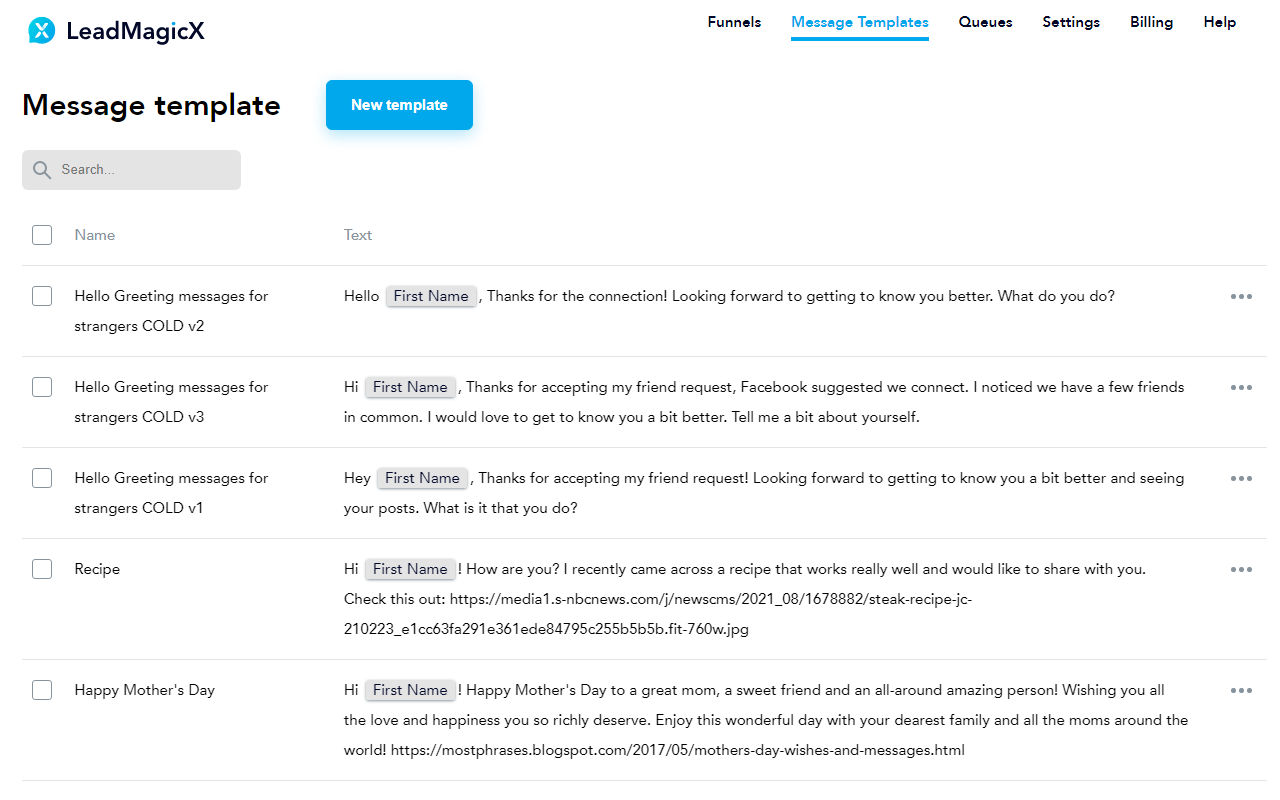Open the Billing page

point(1151,22)
